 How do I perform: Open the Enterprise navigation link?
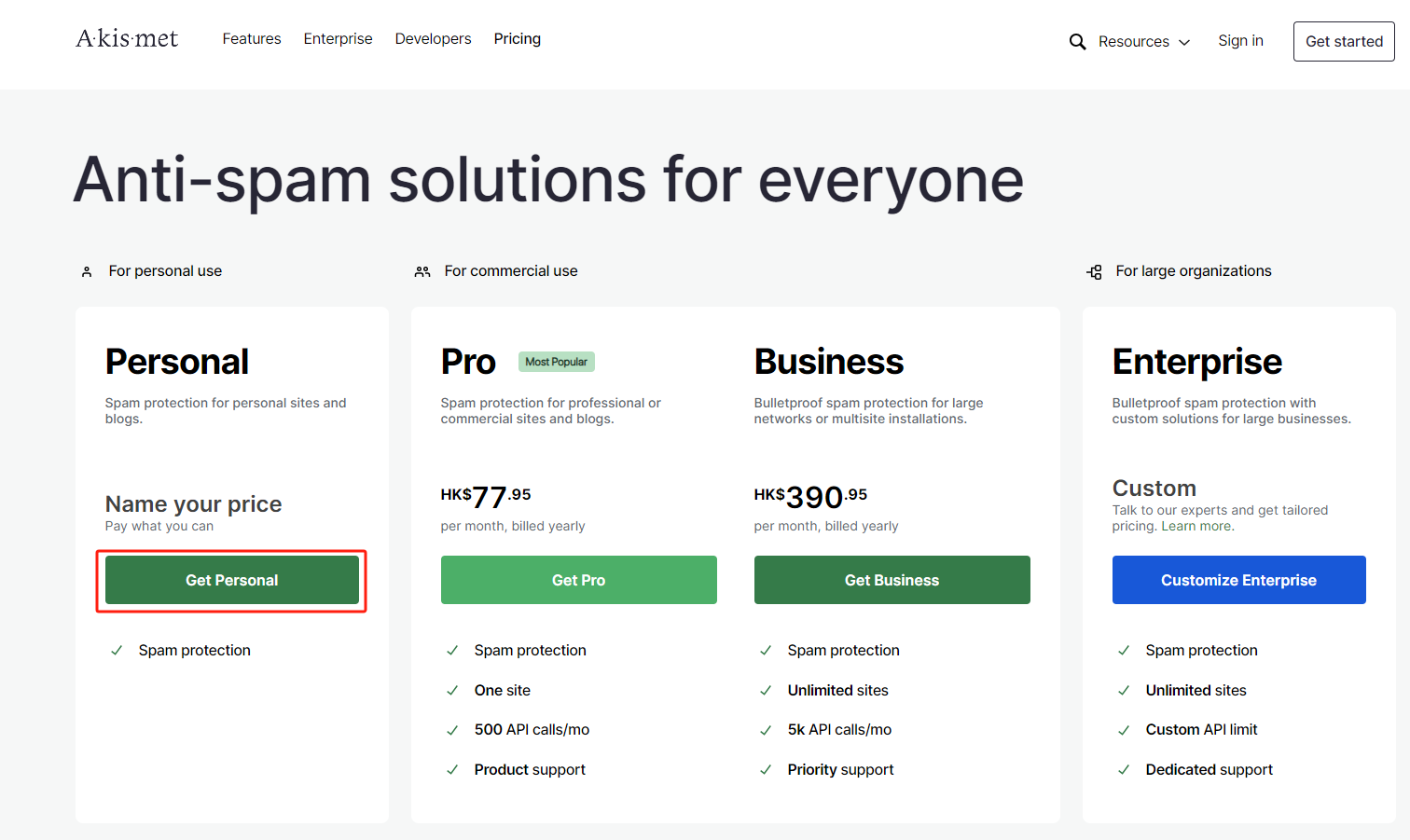click(338, 39)
